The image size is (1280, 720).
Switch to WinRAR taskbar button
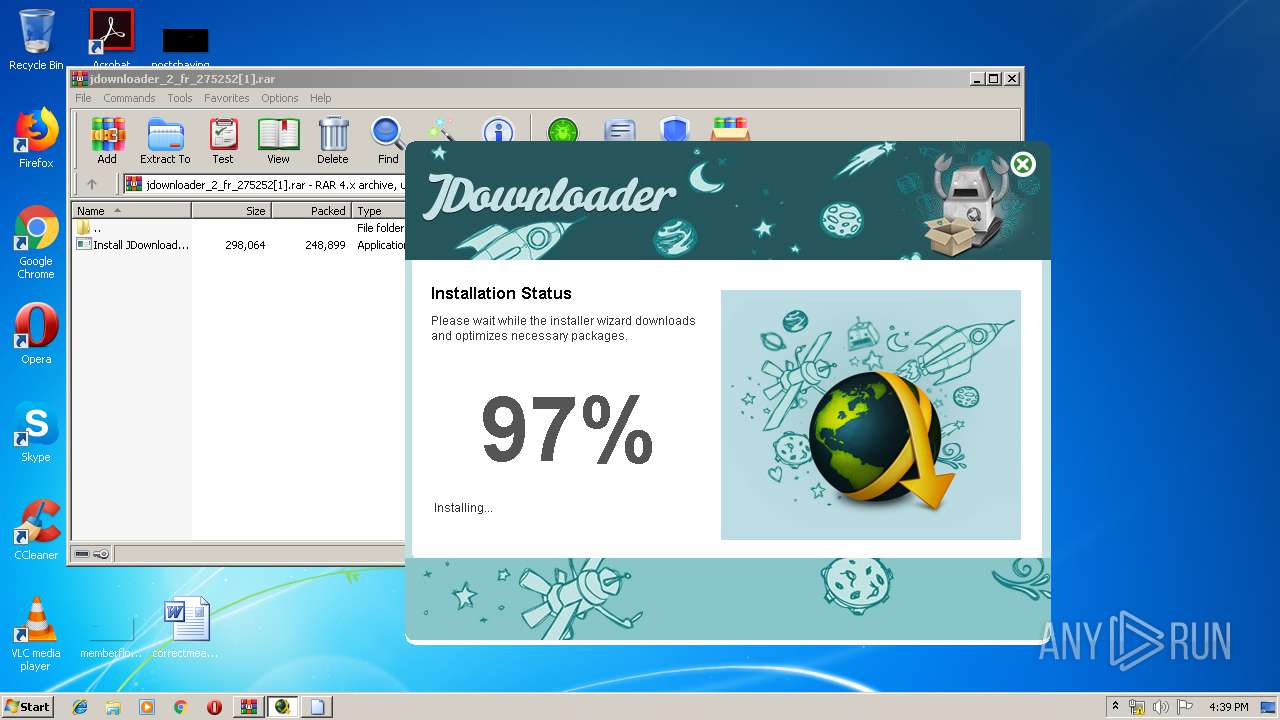(x=249, y=707)
